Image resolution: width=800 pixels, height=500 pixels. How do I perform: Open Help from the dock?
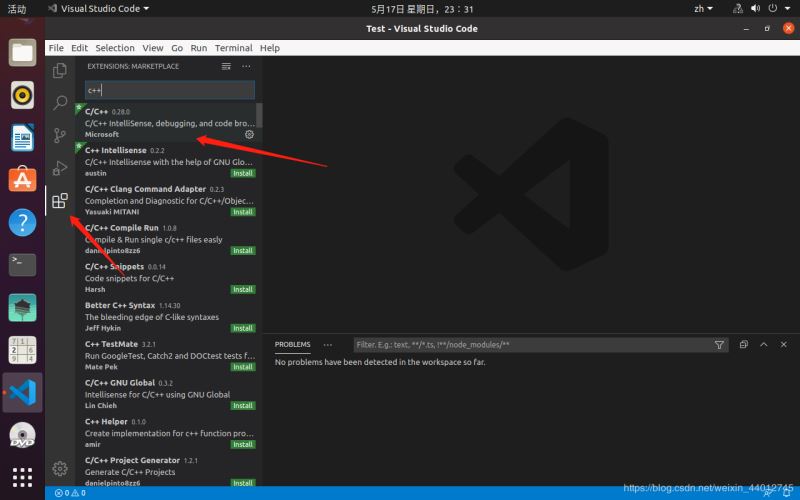22,222
